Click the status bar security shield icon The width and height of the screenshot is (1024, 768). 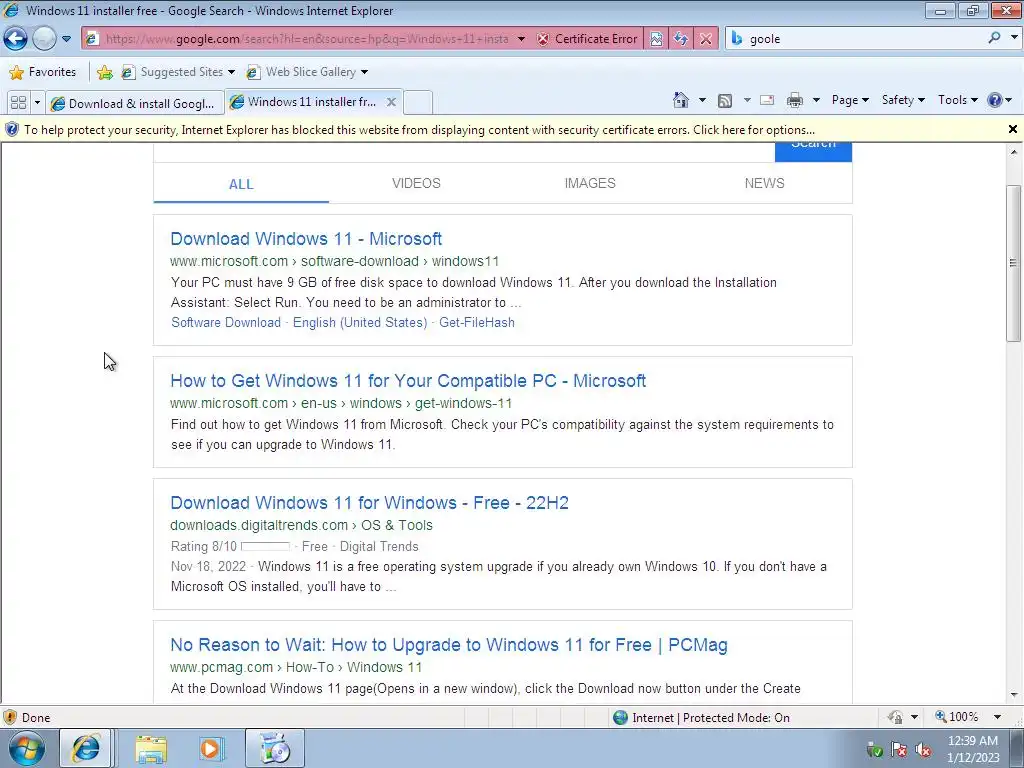(x=9, y=717)
